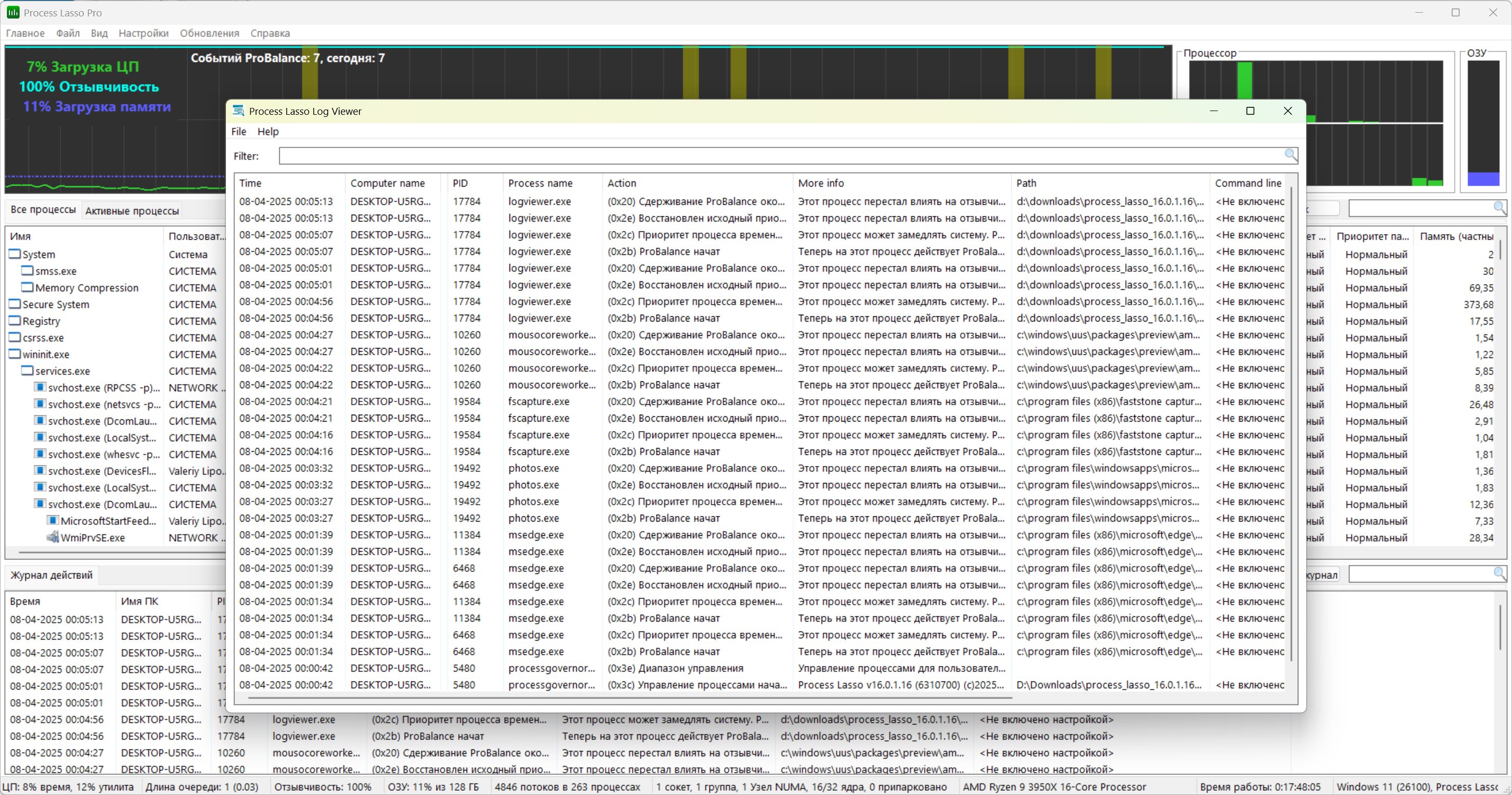Click the Log Viewer horizontal scrollbar
Viewport: 1512px width, 795px height.
pyautogui.click(x=628, y=698)
